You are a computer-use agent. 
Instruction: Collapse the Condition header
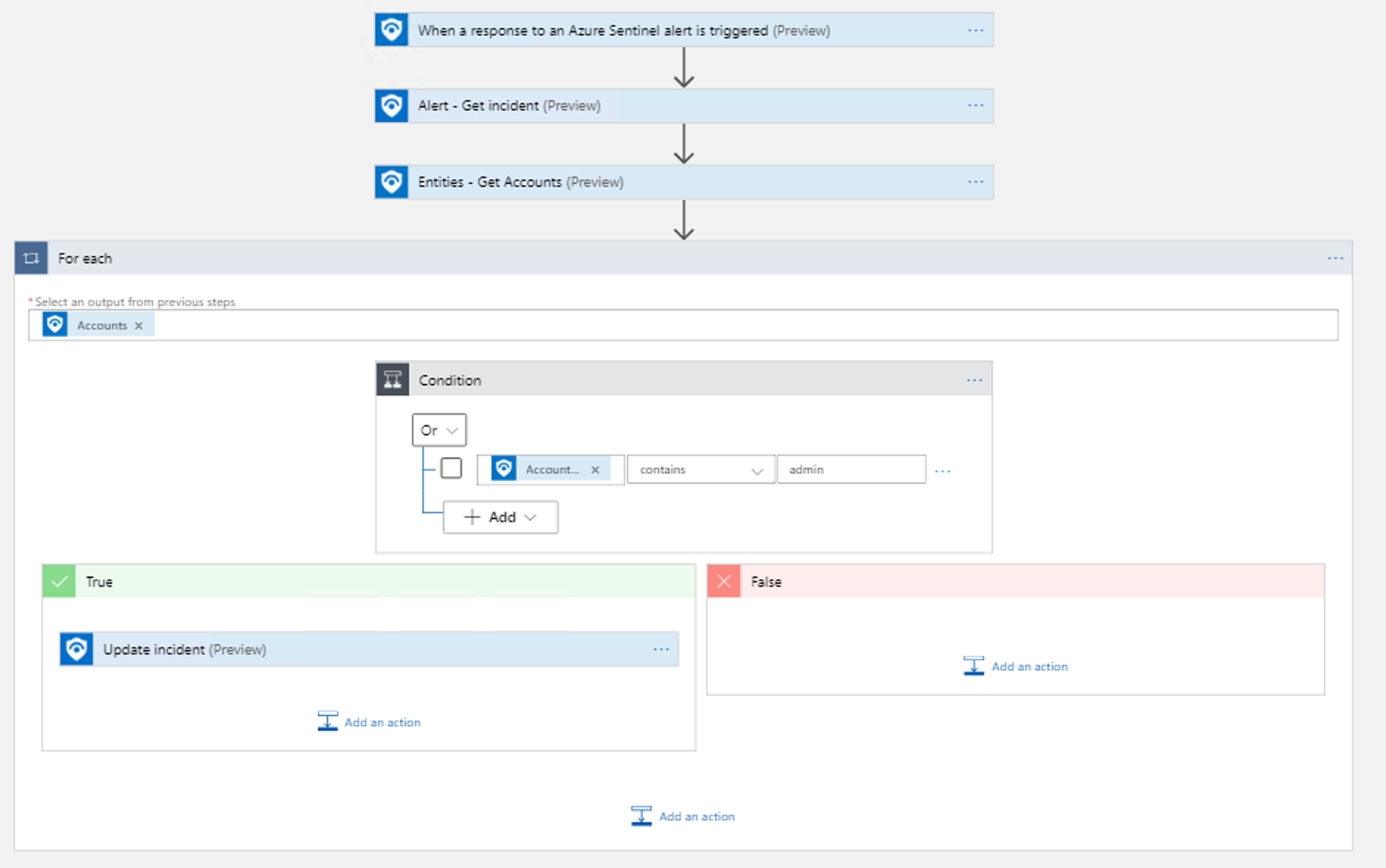tap(684, 380)
